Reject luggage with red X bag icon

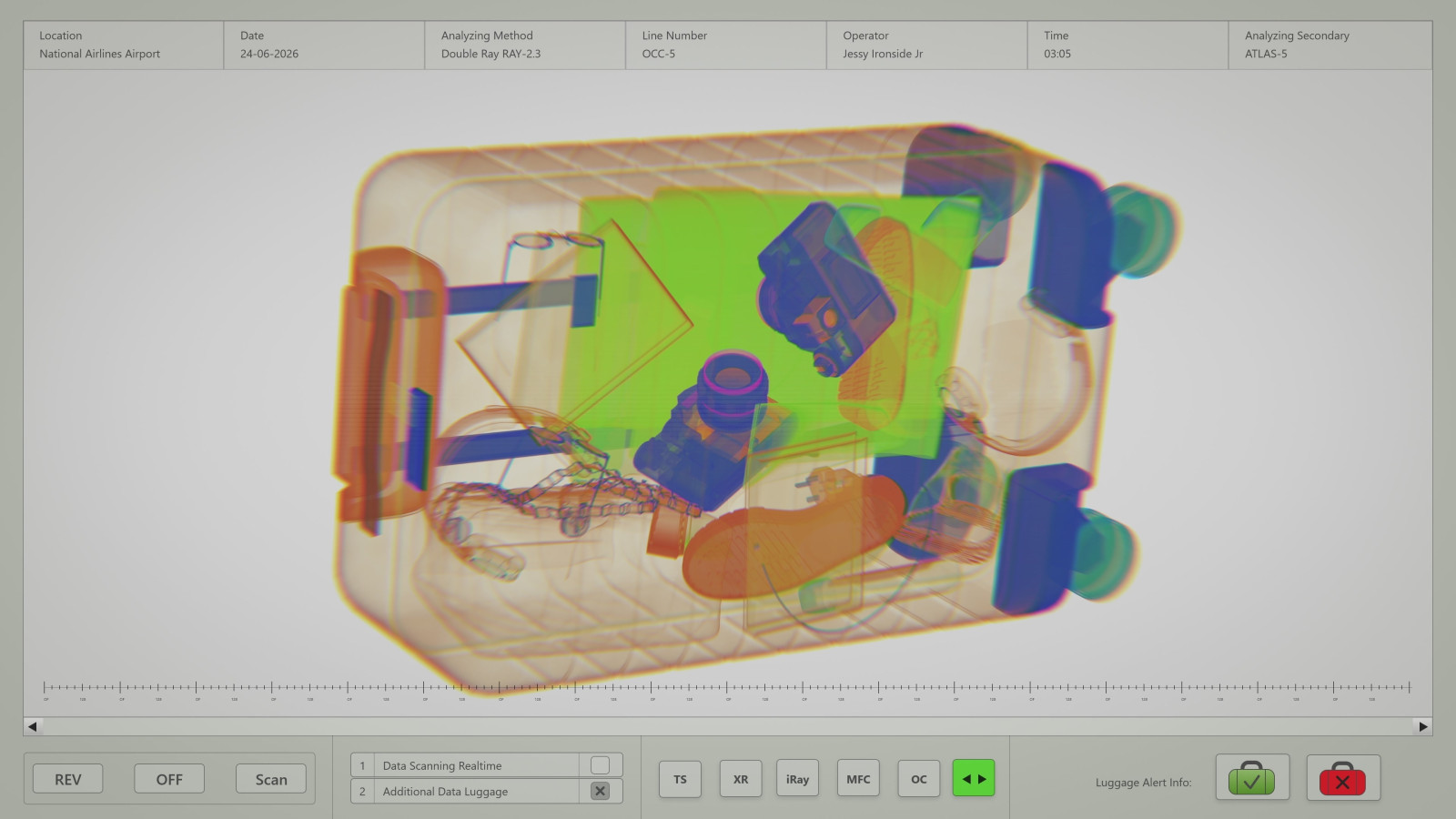[1342, 778]
